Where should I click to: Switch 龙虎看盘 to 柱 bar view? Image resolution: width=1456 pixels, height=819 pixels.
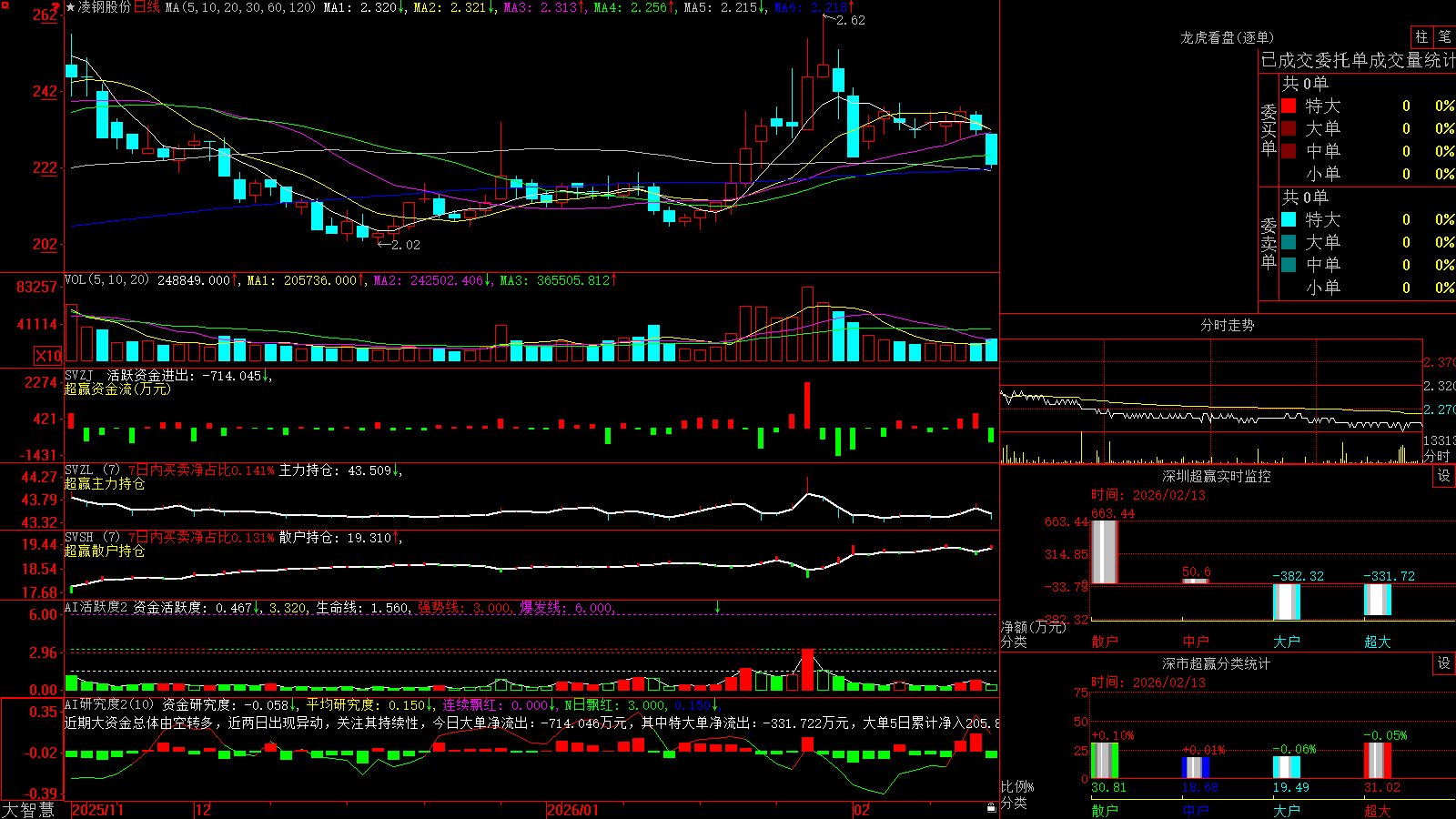pos(1421,36)
